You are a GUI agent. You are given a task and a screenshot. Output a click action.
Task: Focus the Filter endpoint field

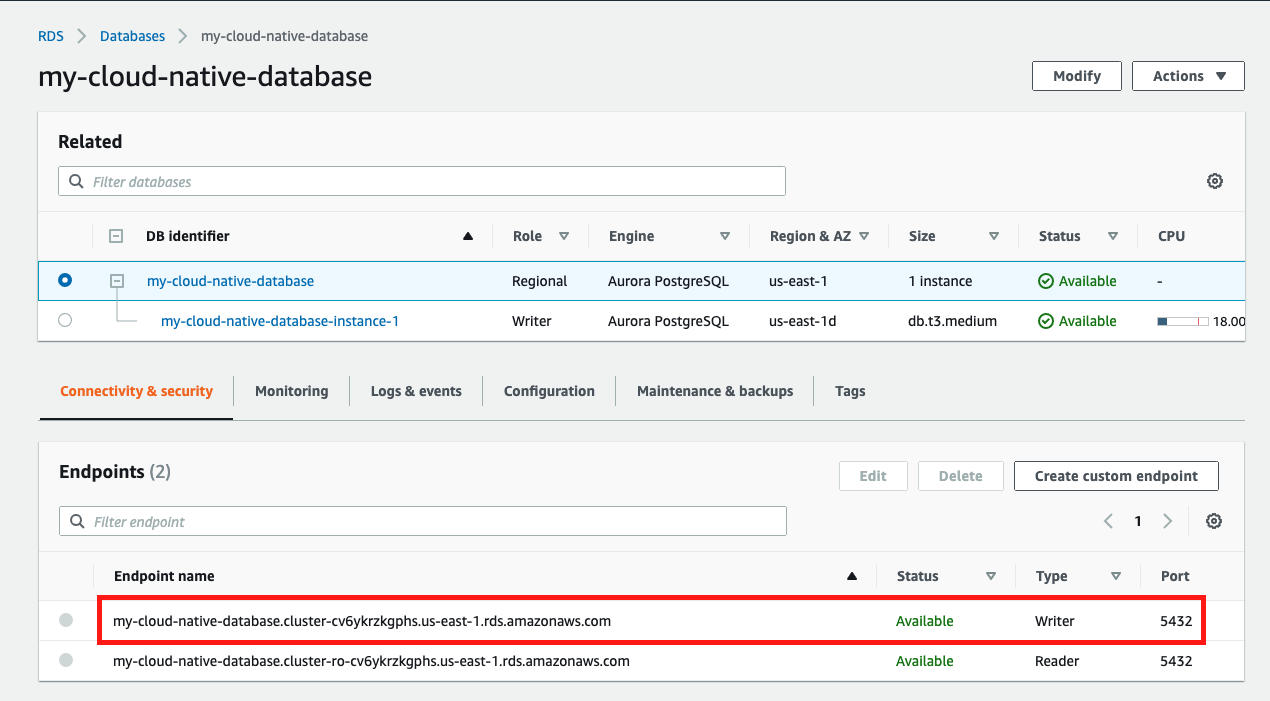pos(423,521)
